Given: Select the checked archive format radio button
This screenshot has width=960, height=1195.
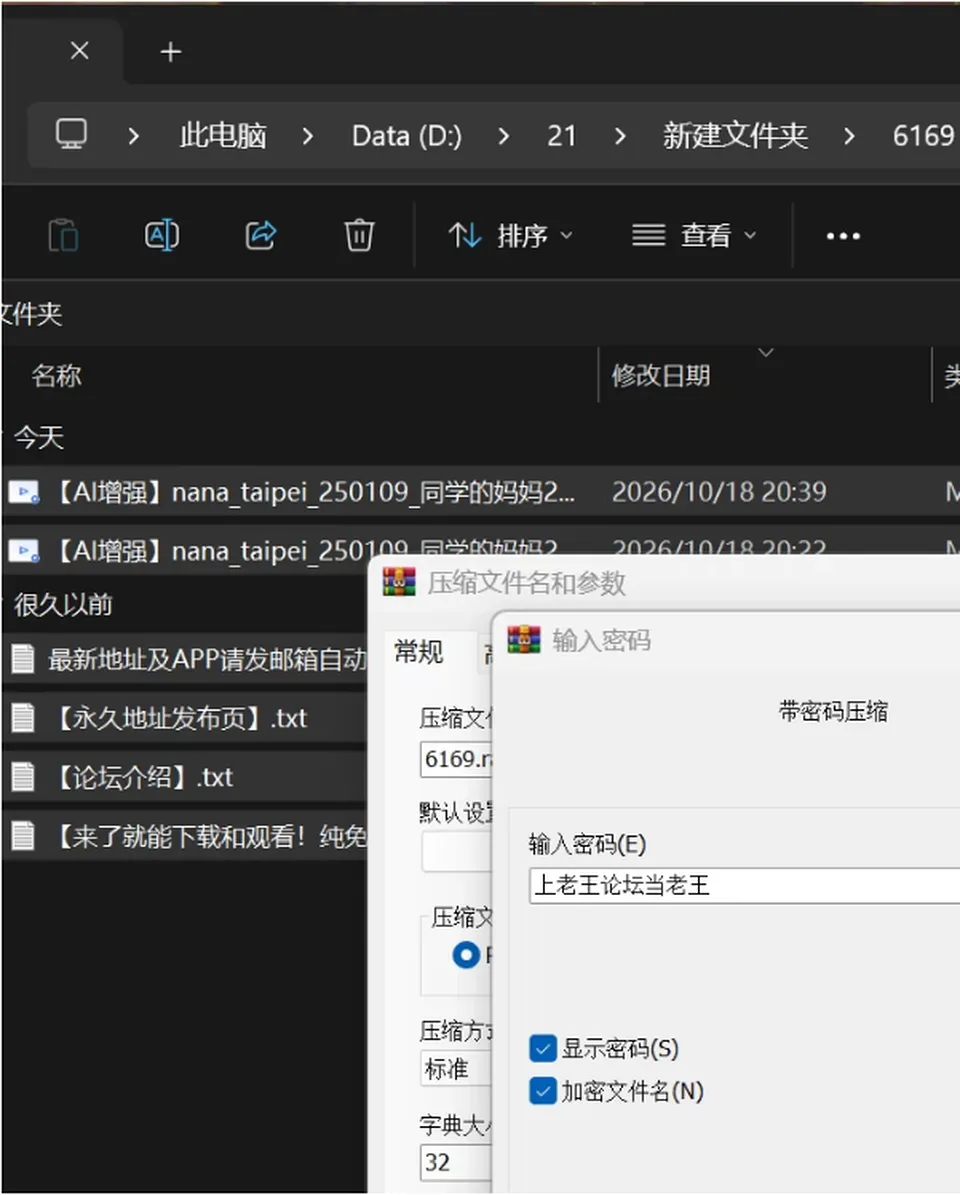Looking at the screenshot, I should [x=466, y=955].
